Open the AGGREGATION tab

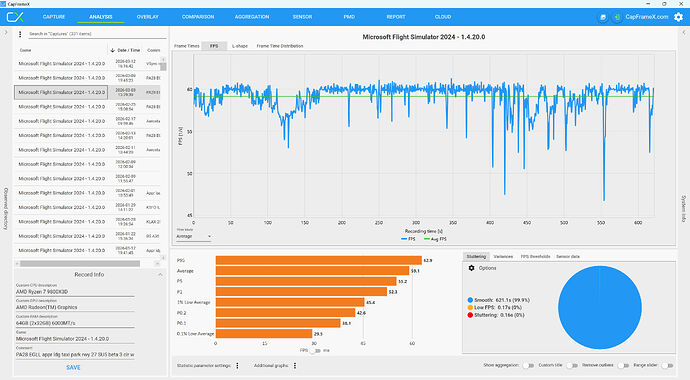point(252,17)
